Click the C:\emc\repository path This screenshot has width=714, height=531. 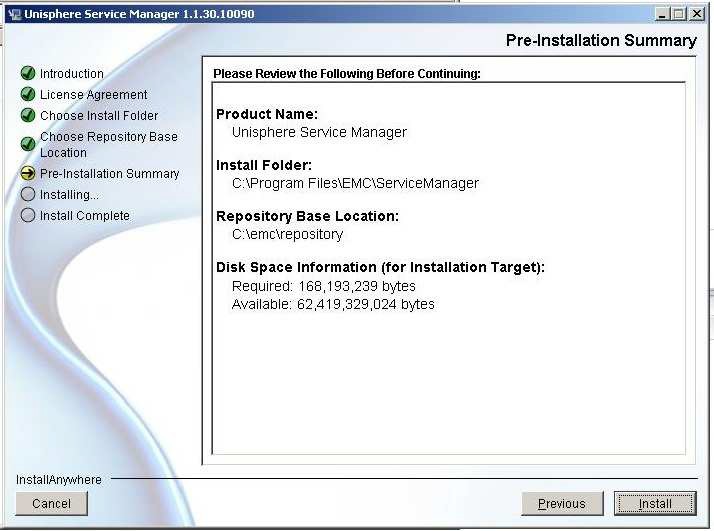click(x=287, y=234)
